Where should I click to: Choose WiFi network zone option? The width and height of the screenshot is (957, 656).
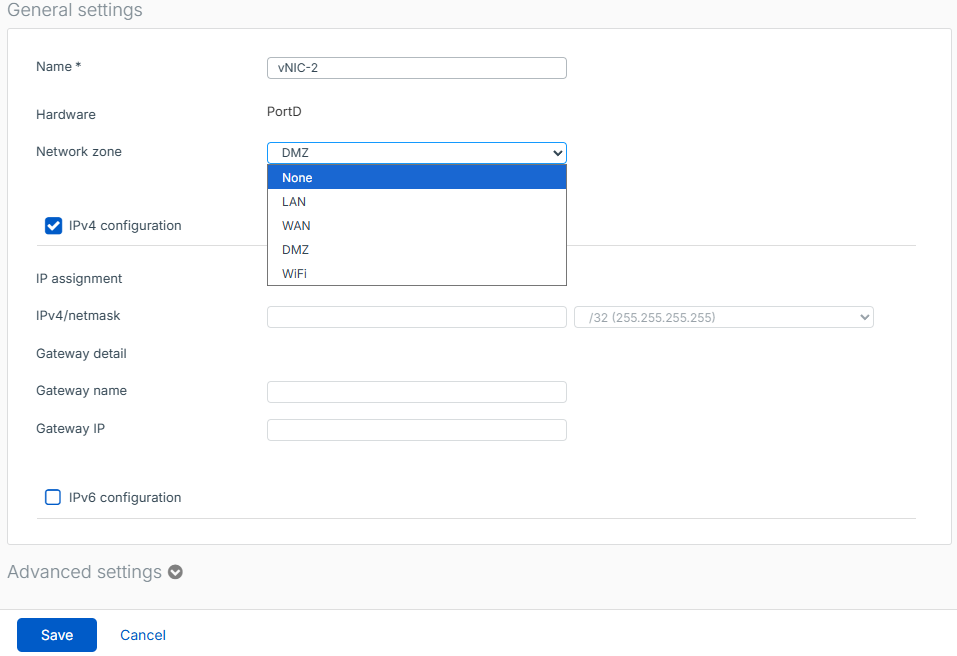(416, 274)
